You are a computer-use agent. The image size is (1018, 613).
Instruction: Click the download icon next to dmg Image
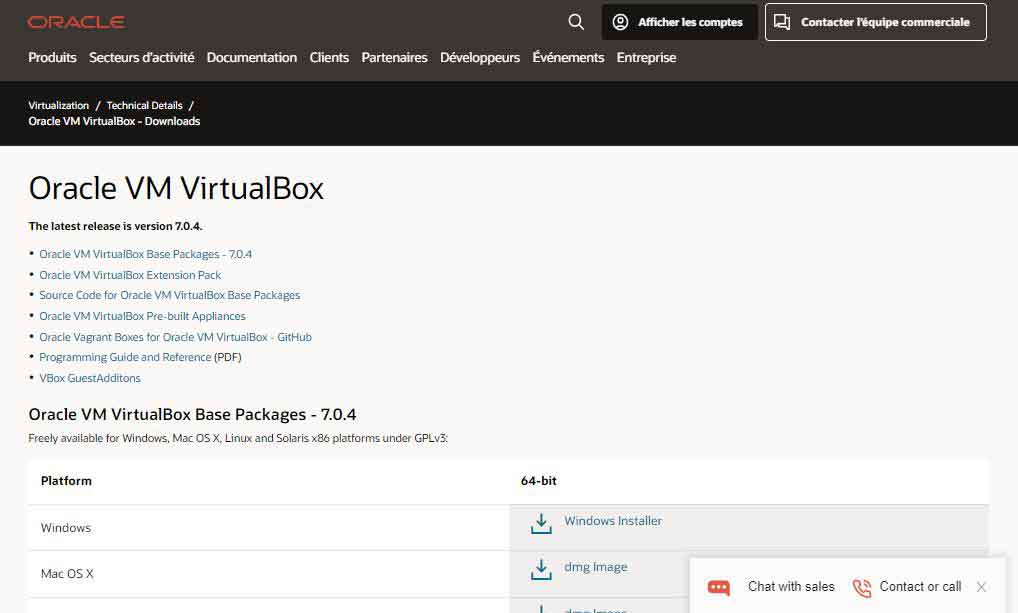click(541, 568)
